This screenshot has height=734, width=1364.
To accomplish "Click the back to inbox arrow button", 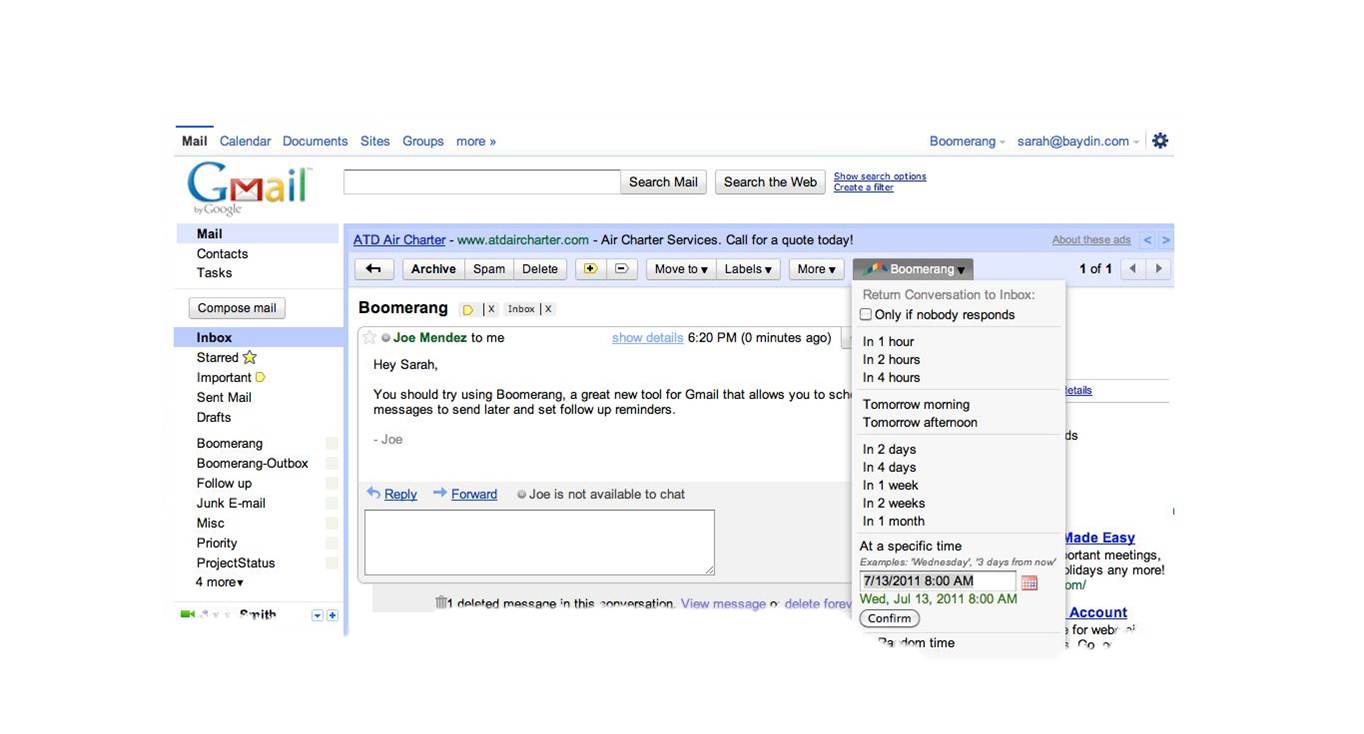I will pos(374,269).
